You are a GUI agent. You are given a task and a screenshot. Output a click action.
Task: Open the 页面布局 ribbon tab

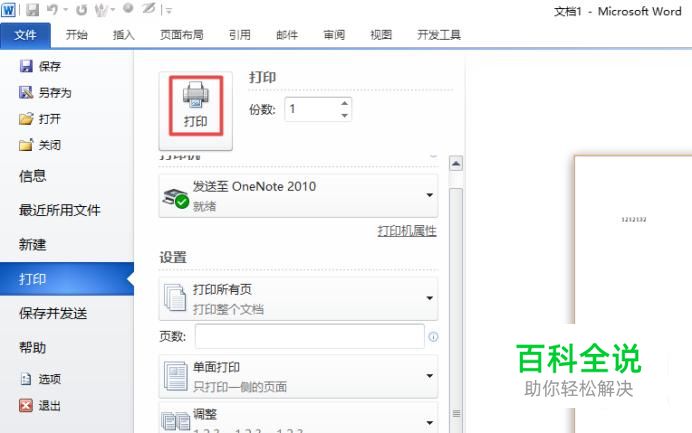182,35
